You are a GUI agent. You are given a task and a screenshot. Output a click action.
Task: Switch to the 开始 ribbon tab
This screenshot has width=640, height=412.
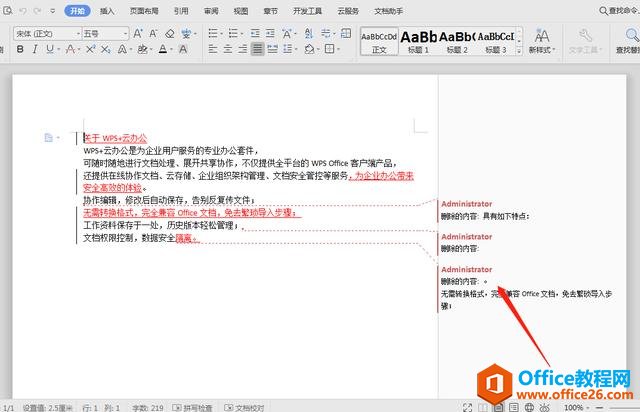coord(77,11)
